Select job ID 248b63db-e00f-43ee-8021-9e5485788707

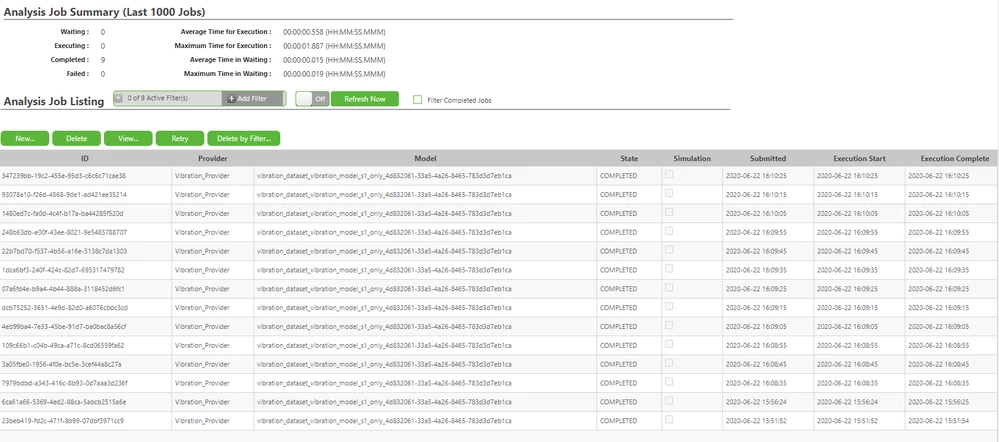(64, 232)
